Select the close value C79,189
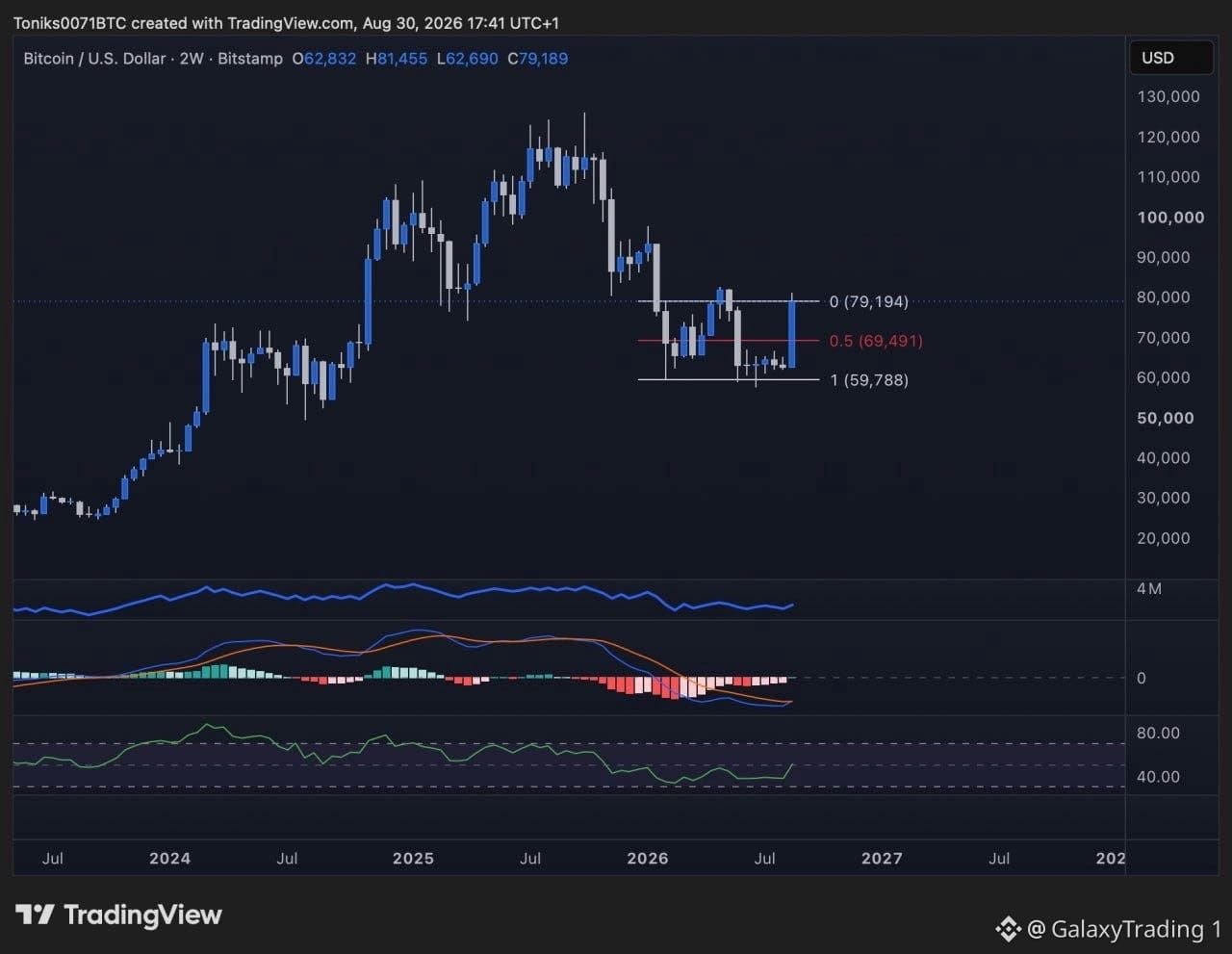This screenshot has width=1232, height=954. [538, 59]
